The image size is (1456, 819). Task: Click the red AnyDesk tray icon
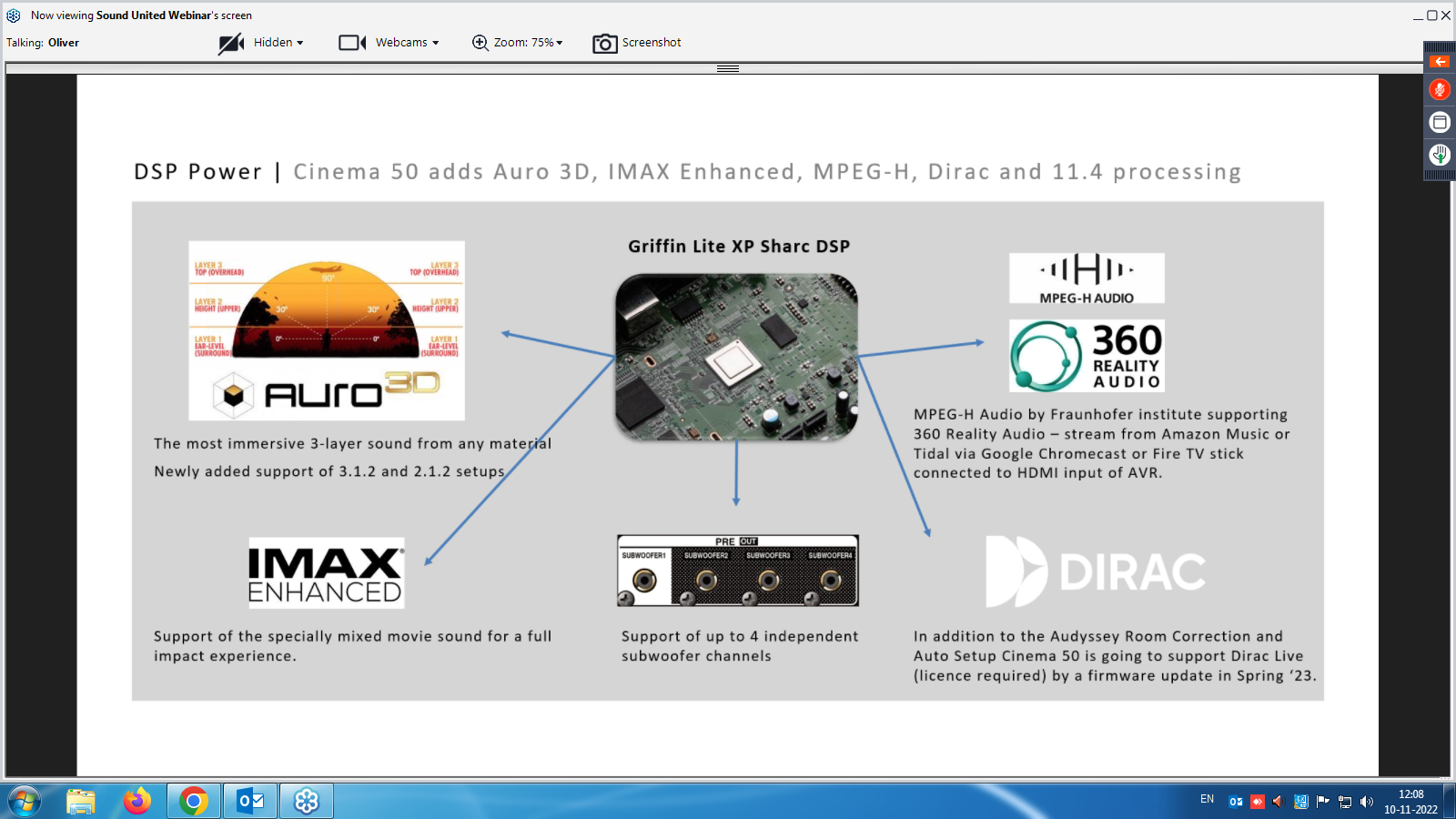[x=1258, y=802]
